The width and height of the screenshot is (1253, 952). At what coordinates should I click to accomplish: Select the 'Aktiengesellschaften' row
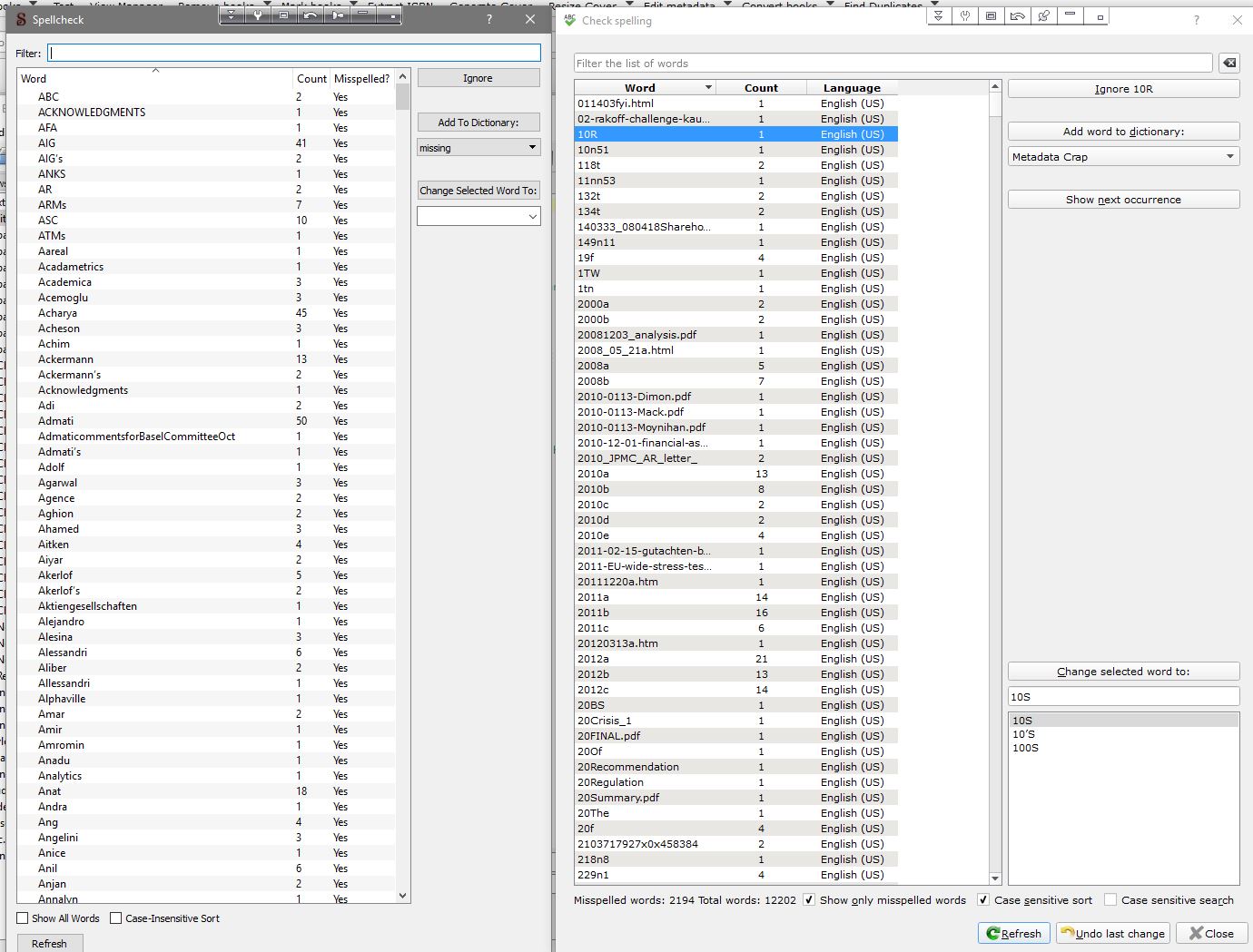[x=206, y=606]
